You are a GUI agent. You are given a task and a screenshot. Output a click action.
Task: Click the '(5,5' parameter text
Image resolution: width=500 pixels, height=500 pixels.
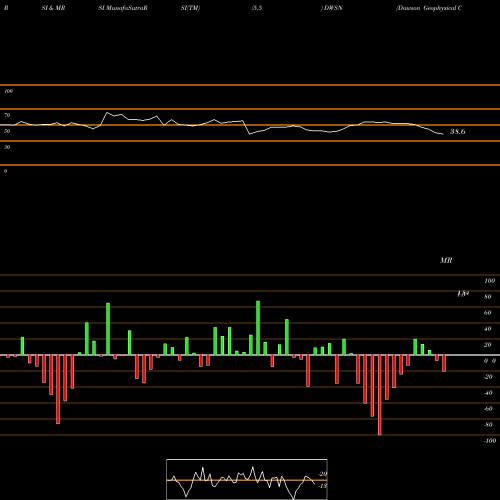point(257,8)
